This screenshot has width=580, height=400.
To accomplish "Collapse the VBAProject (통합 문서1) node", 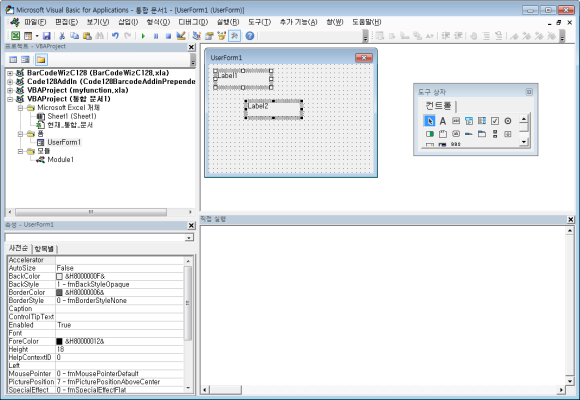I will (x=10, y=99).
